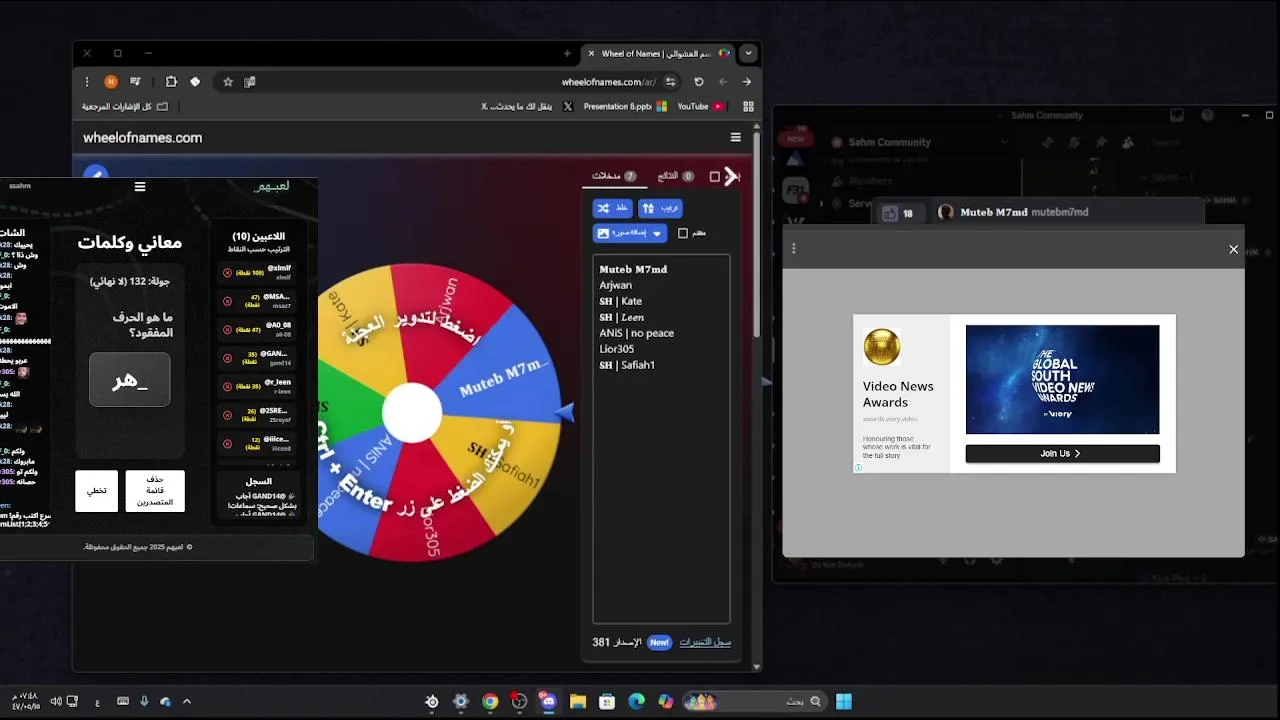This screenshot has width=1280, height=720.
Task: Expand the system tray hidden icons chevron
Action: (186, 702)
